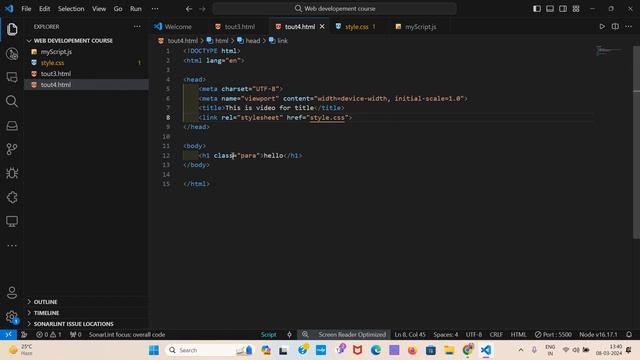Open errors and warnings count in status bar
Viewport: 640px width, 360px height.
click(x=49, y=334)
